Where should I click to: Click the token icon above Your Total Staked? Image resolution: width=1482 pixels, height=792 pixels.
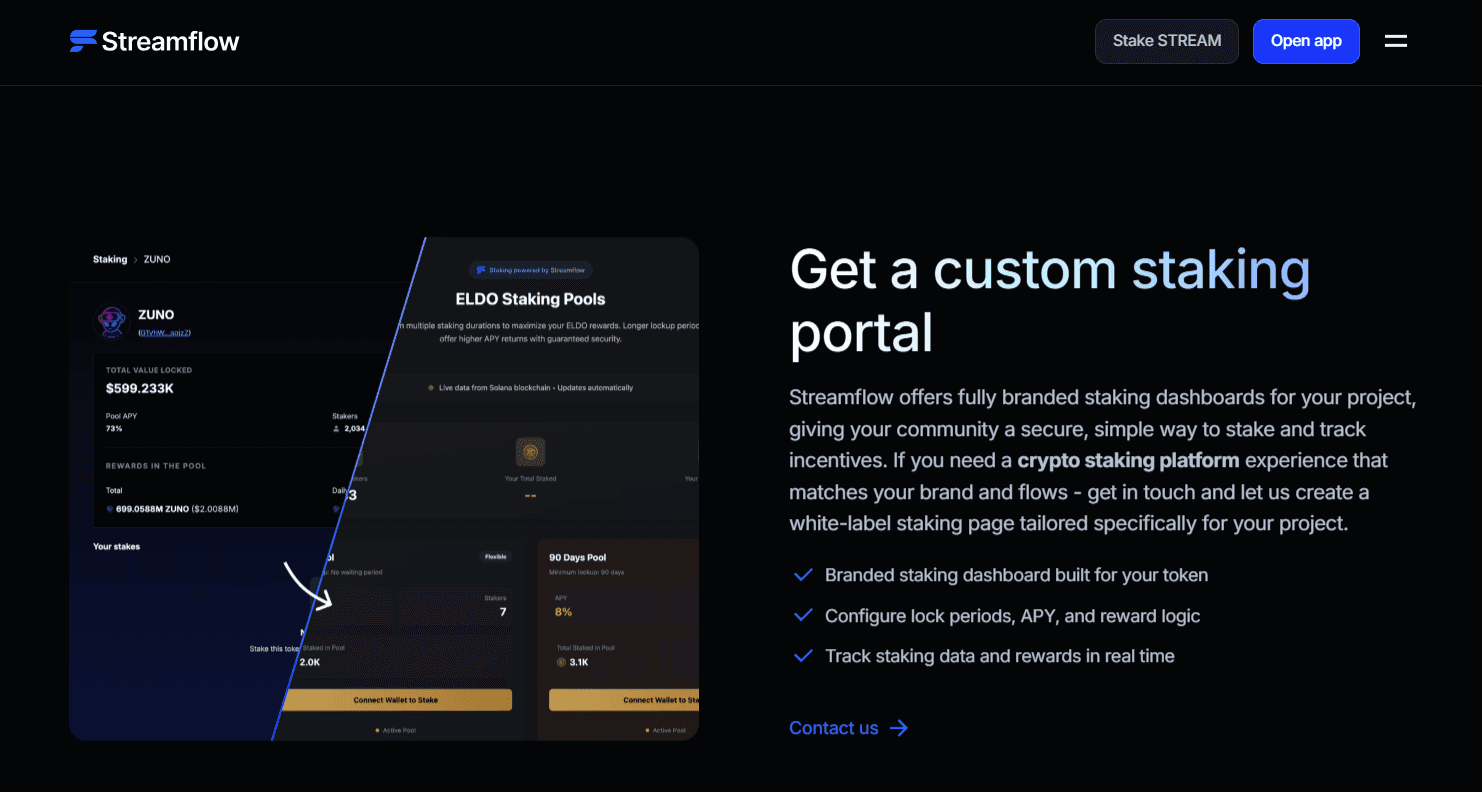tap(530, 452)
